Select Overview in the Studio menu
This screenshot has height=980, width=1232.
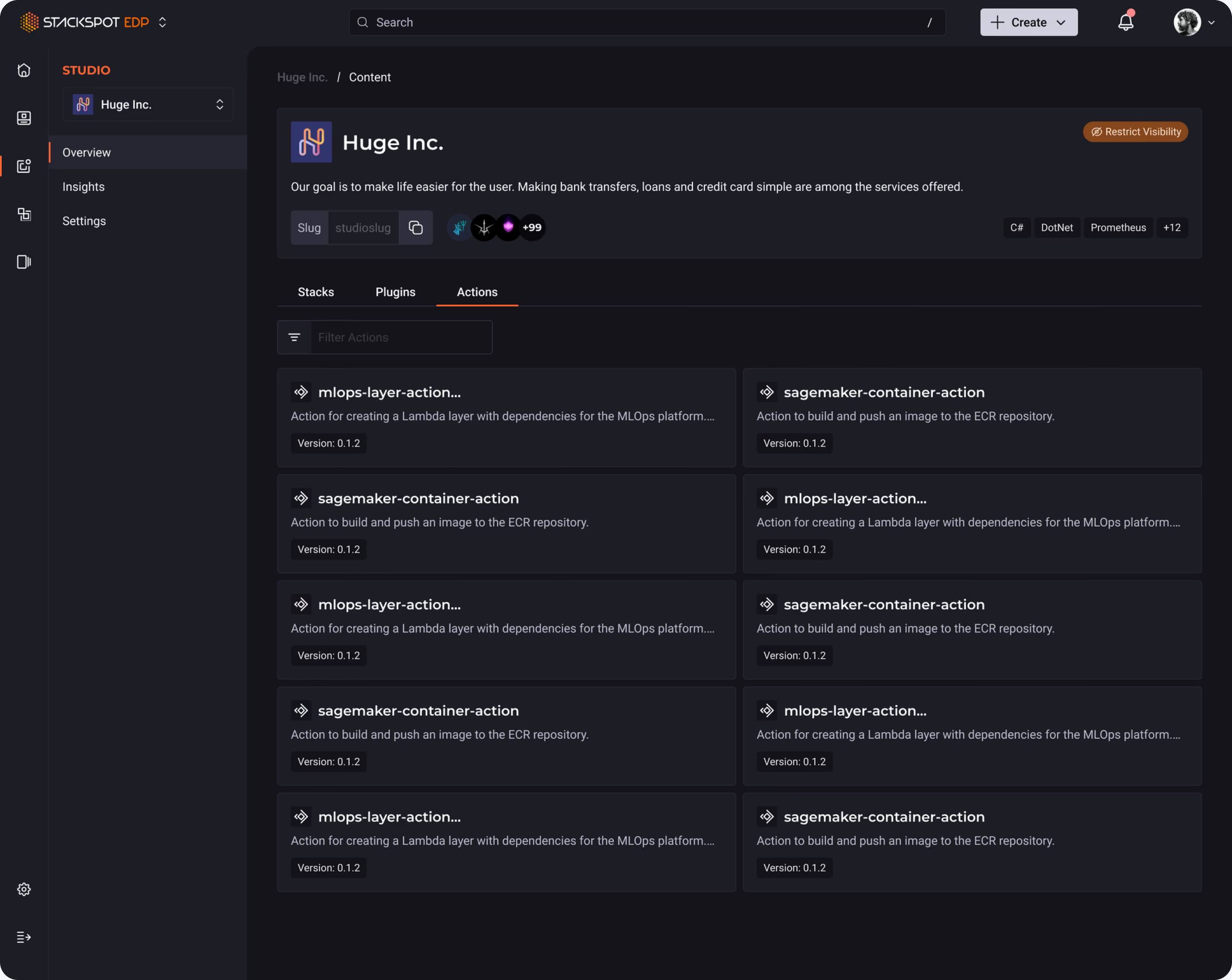(x=147, y=153)
